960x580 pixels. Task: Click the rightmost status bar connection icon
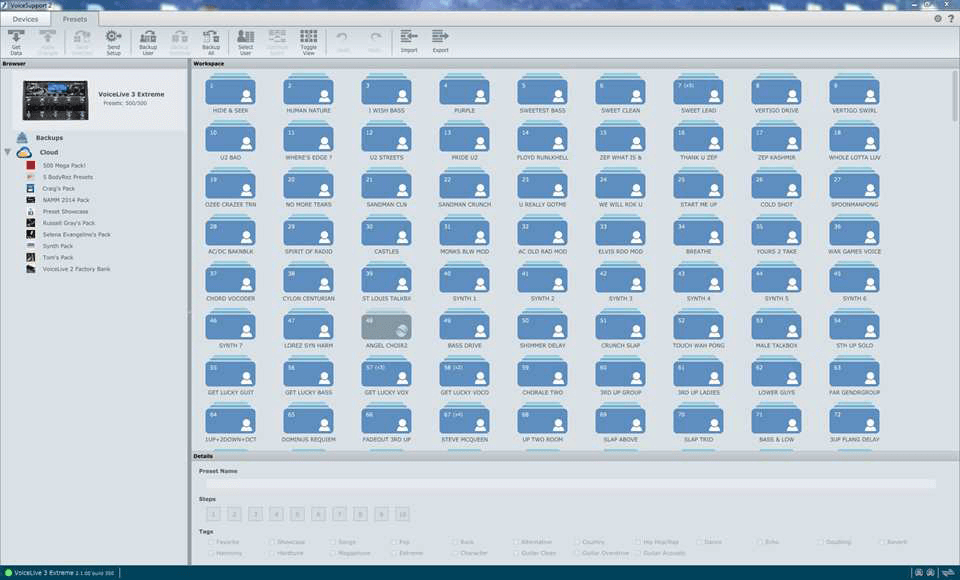point(948,573)
